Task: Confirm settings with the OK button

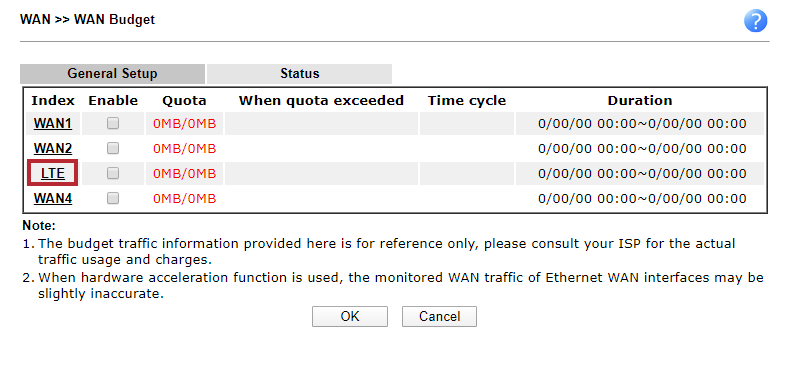Action: [x=349, y=316]
